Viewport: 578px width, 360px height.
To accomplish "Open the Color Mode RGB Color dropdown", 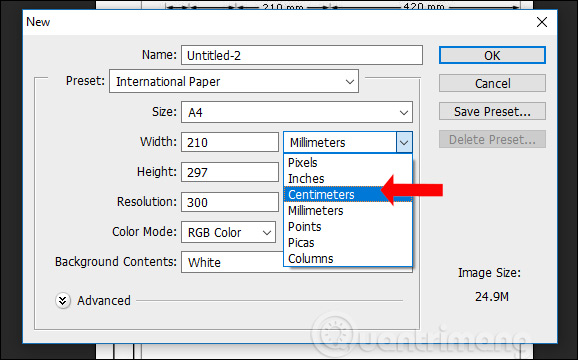I will pos(228,232).
